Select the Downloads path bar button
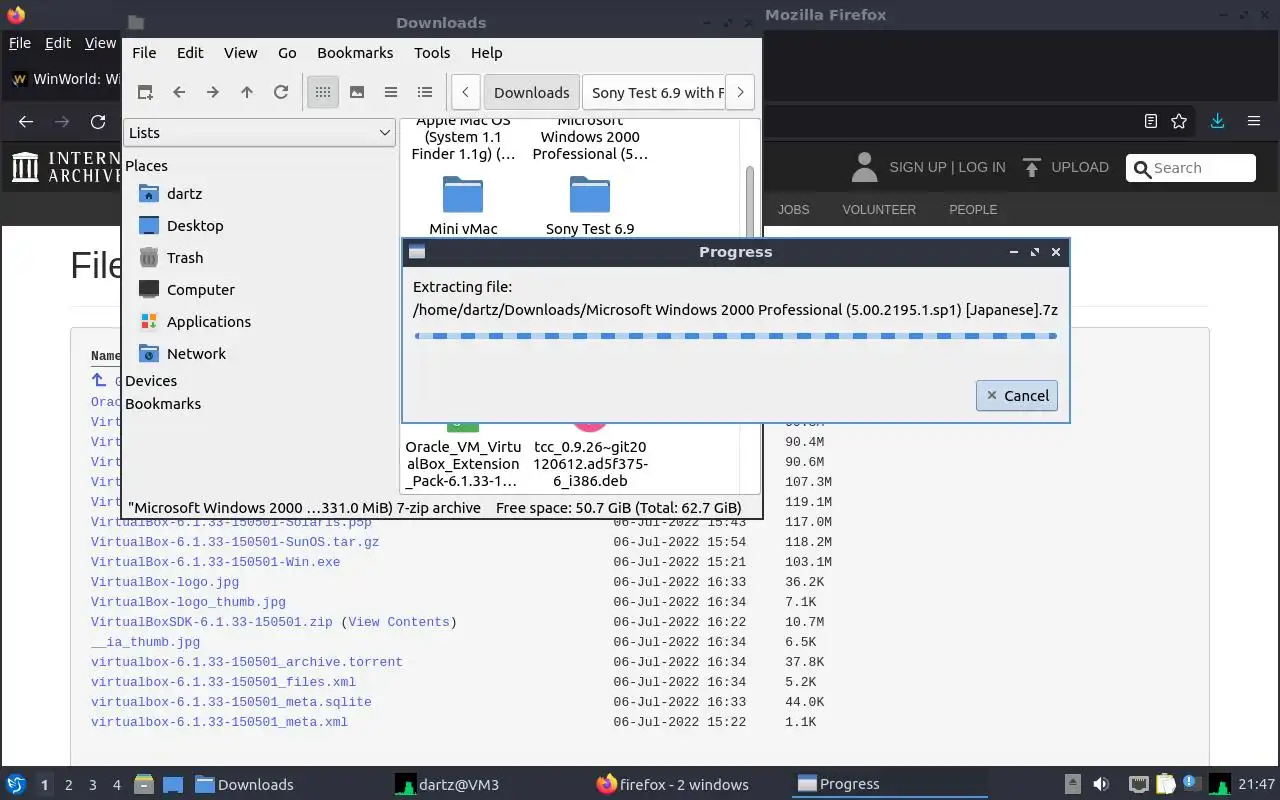 [531, 92]
